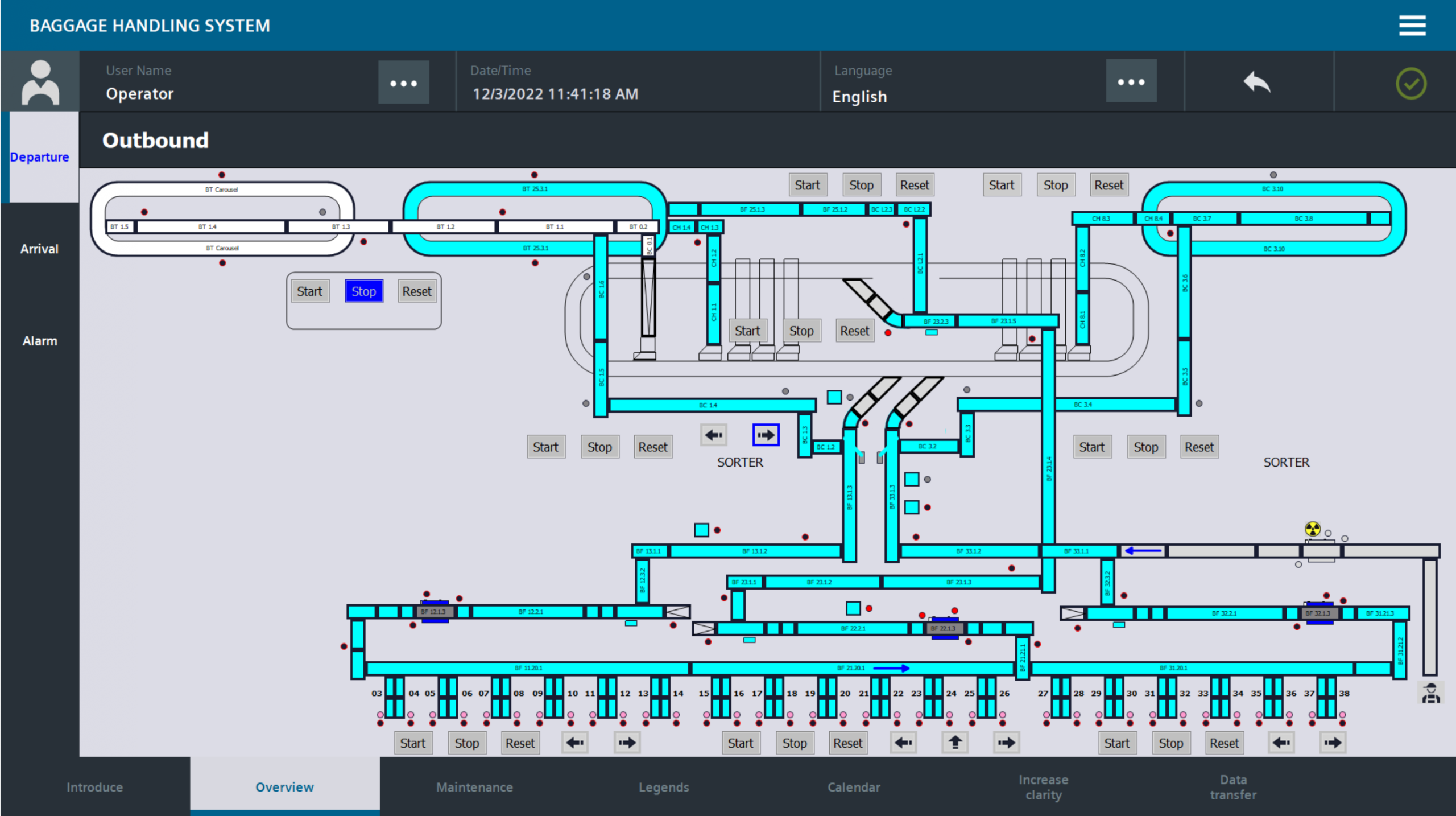The image size is (1456, 816).
Task: Click the green checkmark status icon
Action: click(x=1411, y=84)
